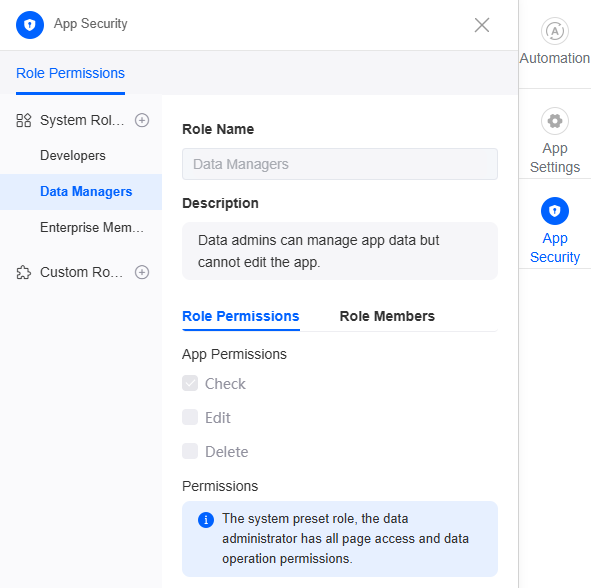
Task: Toggle the Check app permission checkbox
Action: tap(190, 383)
